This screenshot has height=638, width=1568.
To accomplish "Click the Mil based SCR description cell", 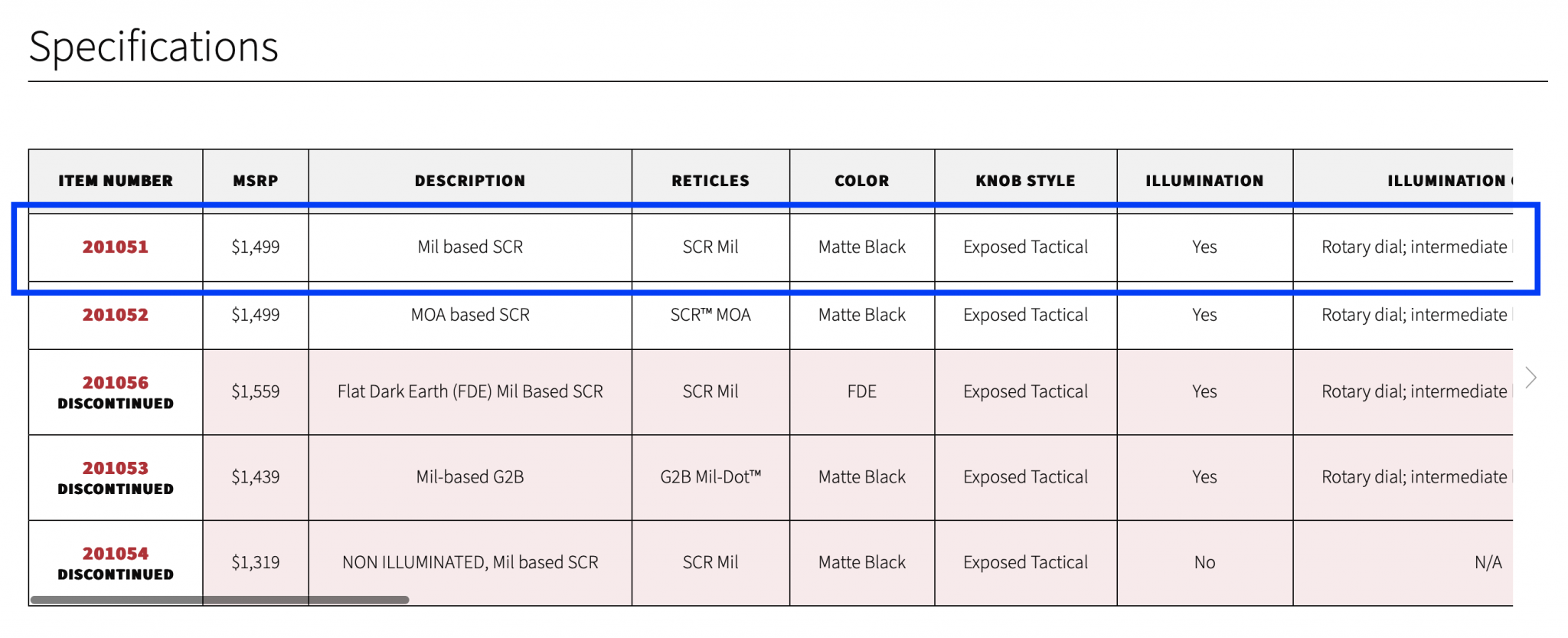I will [x=470, y=247].
